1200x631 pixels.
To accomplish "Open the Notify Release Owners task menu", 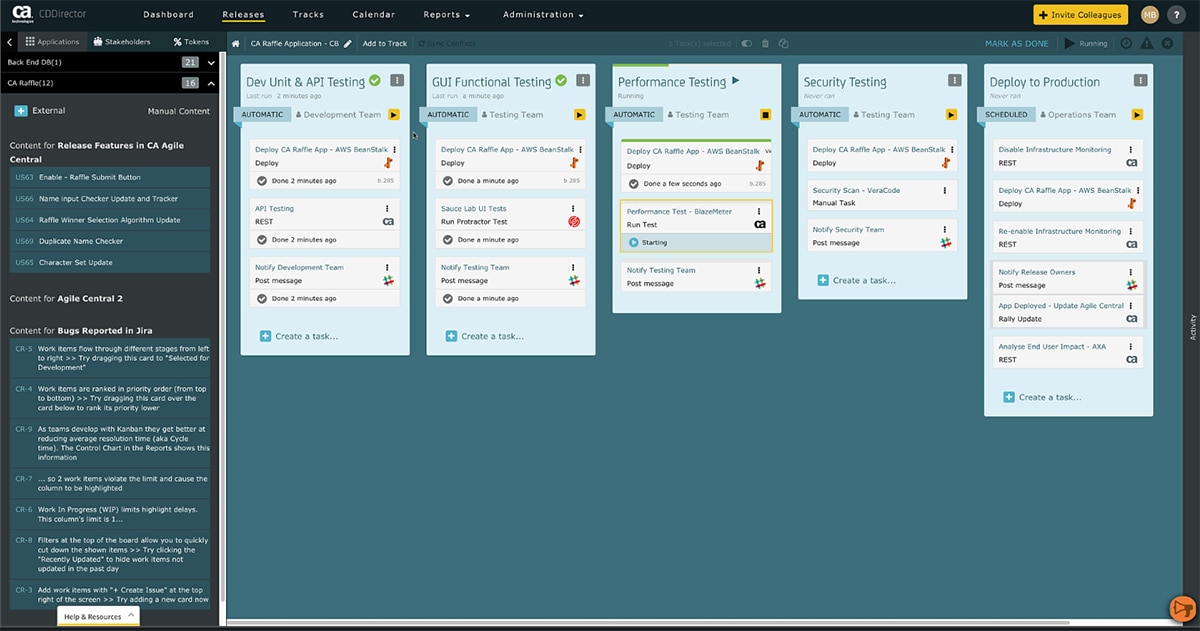I will pyautogui.click(x=1131, y=272).
